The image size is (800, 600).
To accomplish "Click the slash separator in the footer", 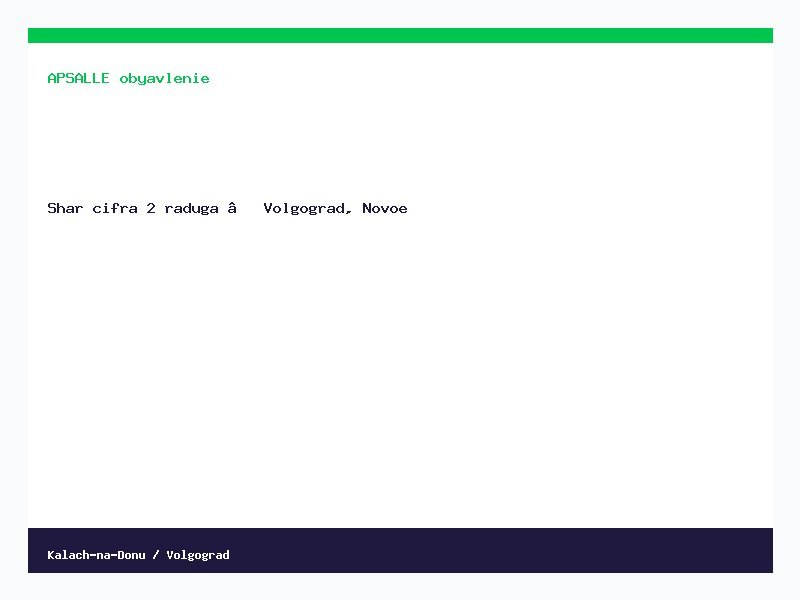I will pos(156,555).
